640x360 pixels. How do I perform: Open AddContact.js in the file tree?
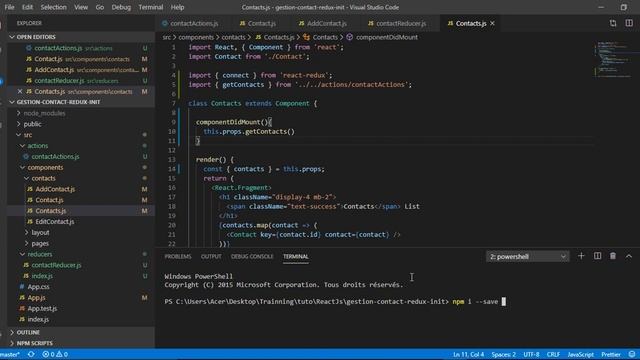(x=55, y=189)
